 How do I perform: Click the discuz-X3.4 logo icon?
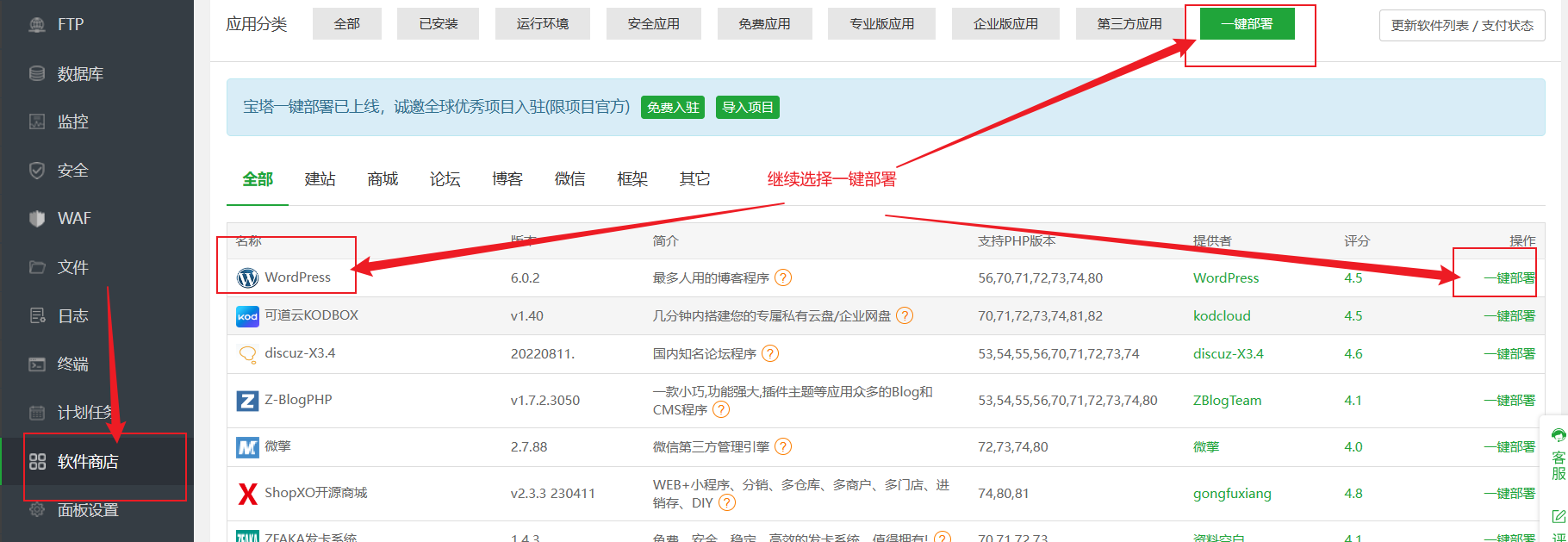pyautogui.click(x=247, y=354)
